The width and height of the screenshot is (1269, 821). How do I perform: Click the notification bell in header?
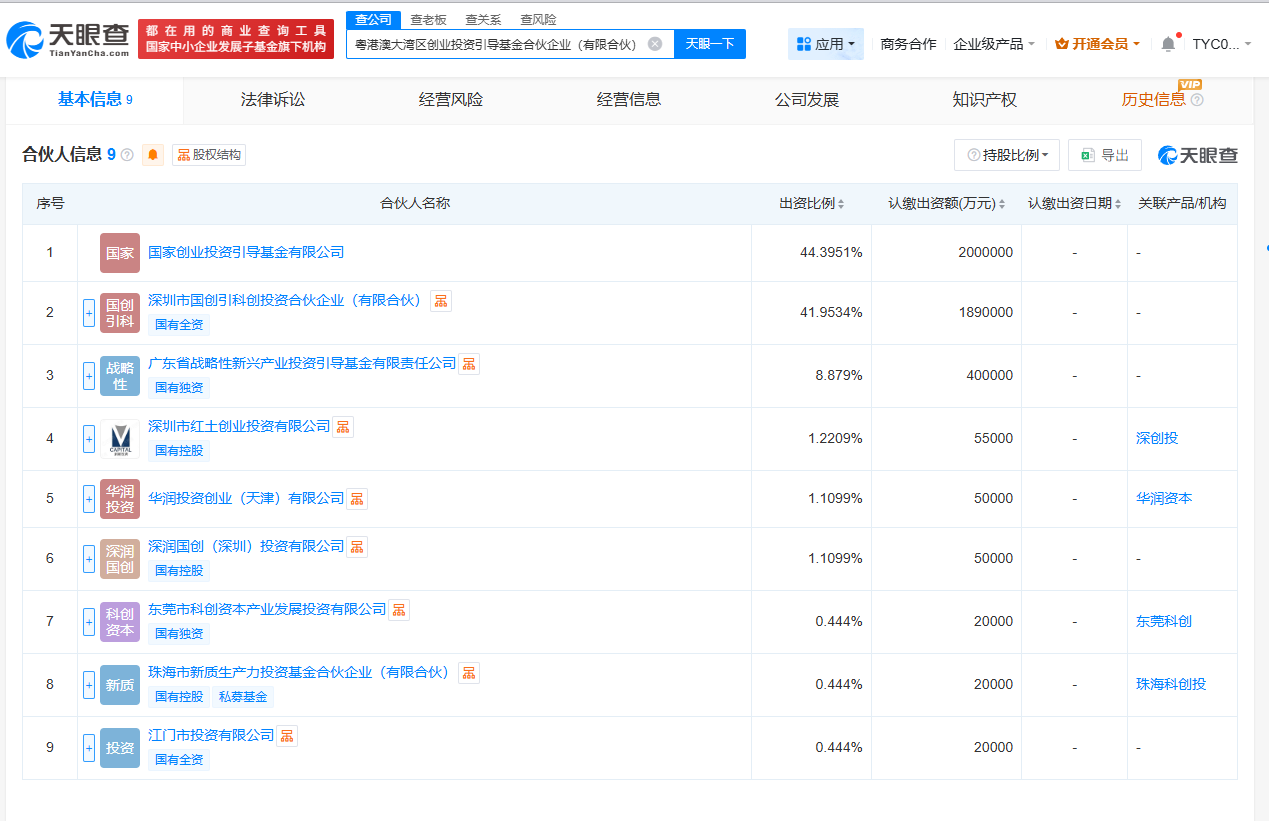tap(1168, 44)
